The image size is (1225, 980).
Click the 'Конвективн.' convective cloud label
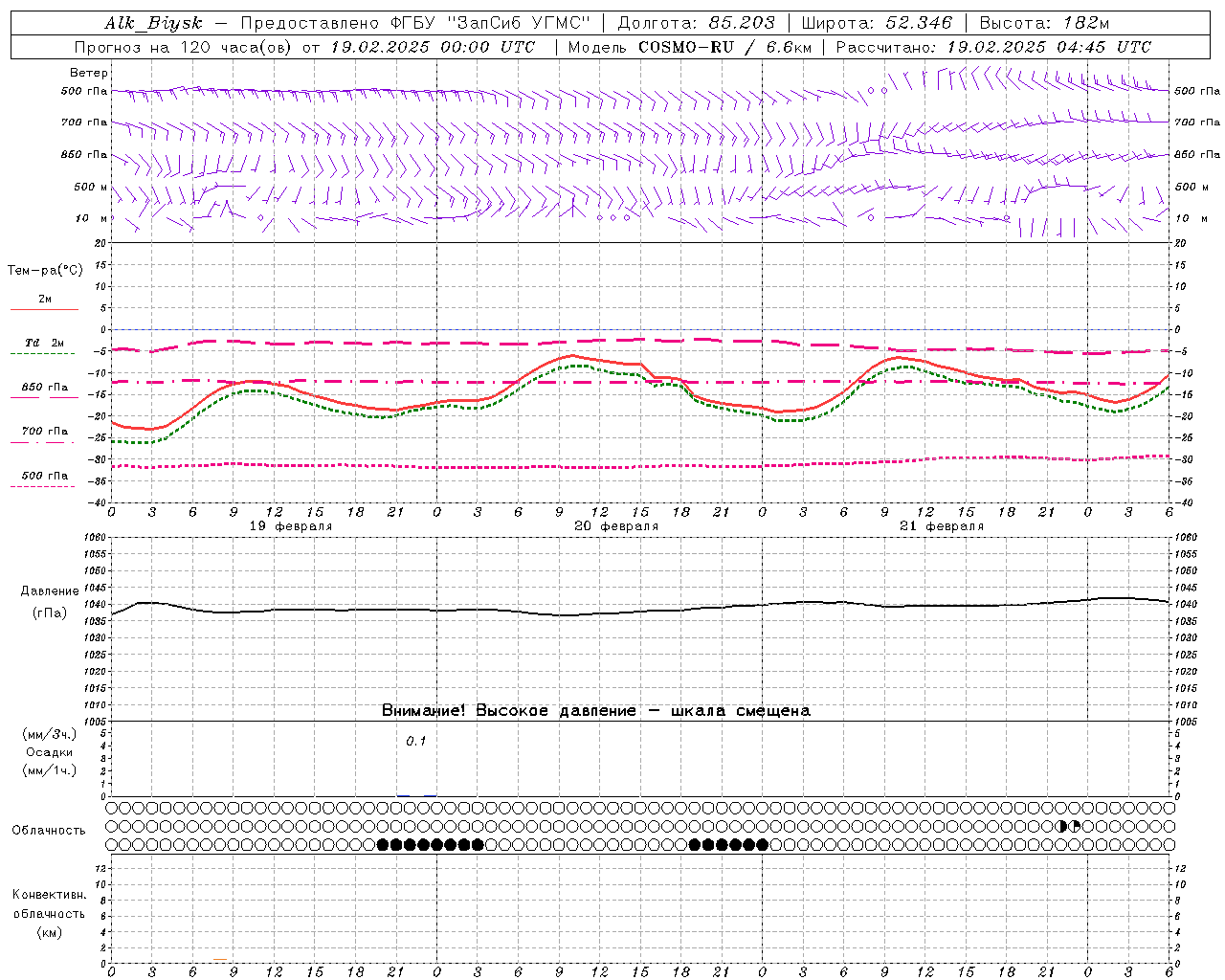pos(50,895)
